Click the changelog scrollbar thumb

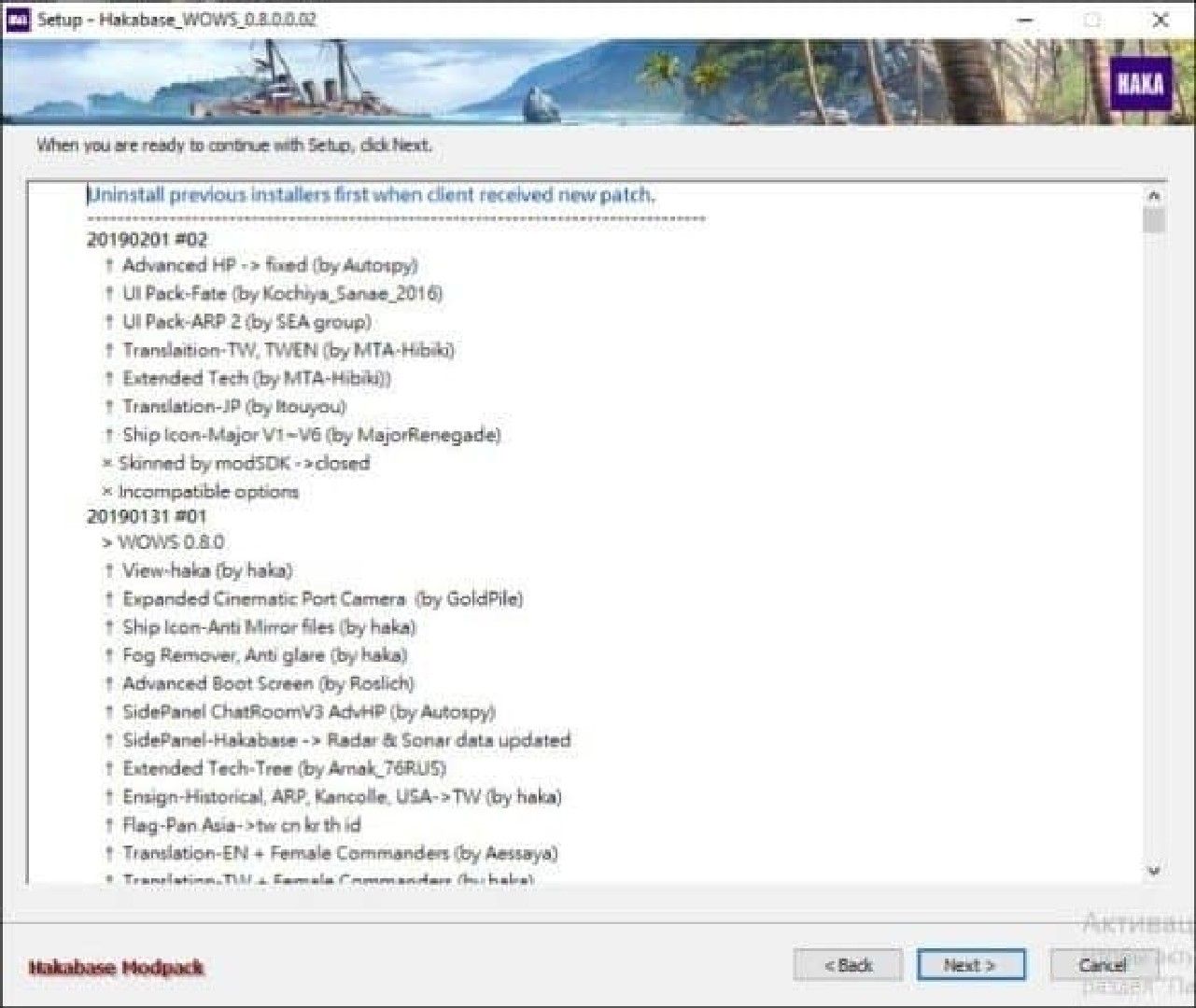click(x=1154, y=220)
